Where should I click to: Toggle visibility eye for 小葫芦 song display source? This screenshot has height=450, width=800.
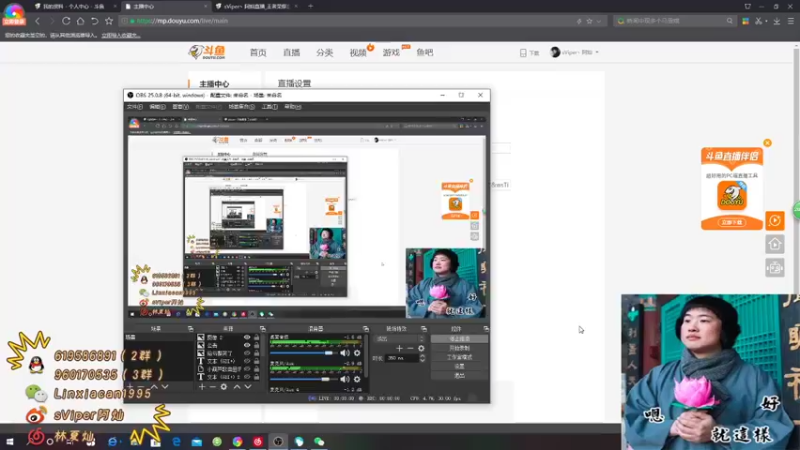tap(247, 368)
